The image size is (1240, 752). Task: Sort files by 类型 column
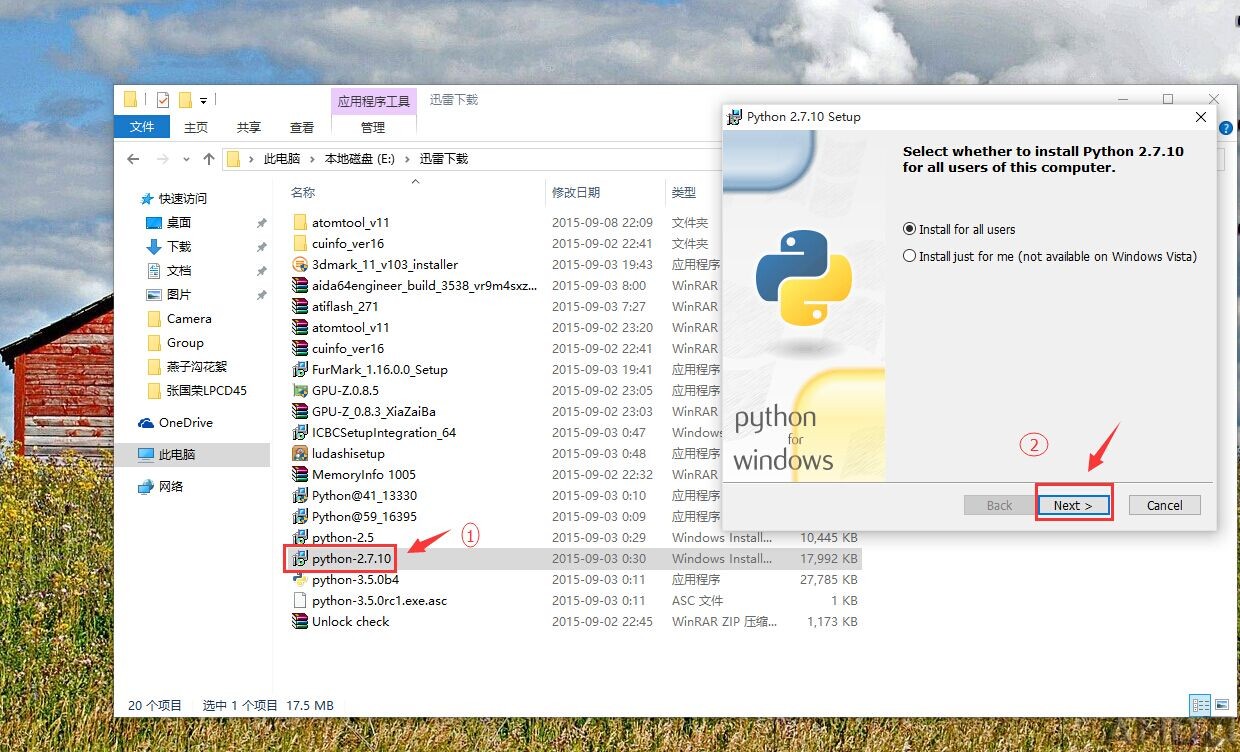click(684, 192)
